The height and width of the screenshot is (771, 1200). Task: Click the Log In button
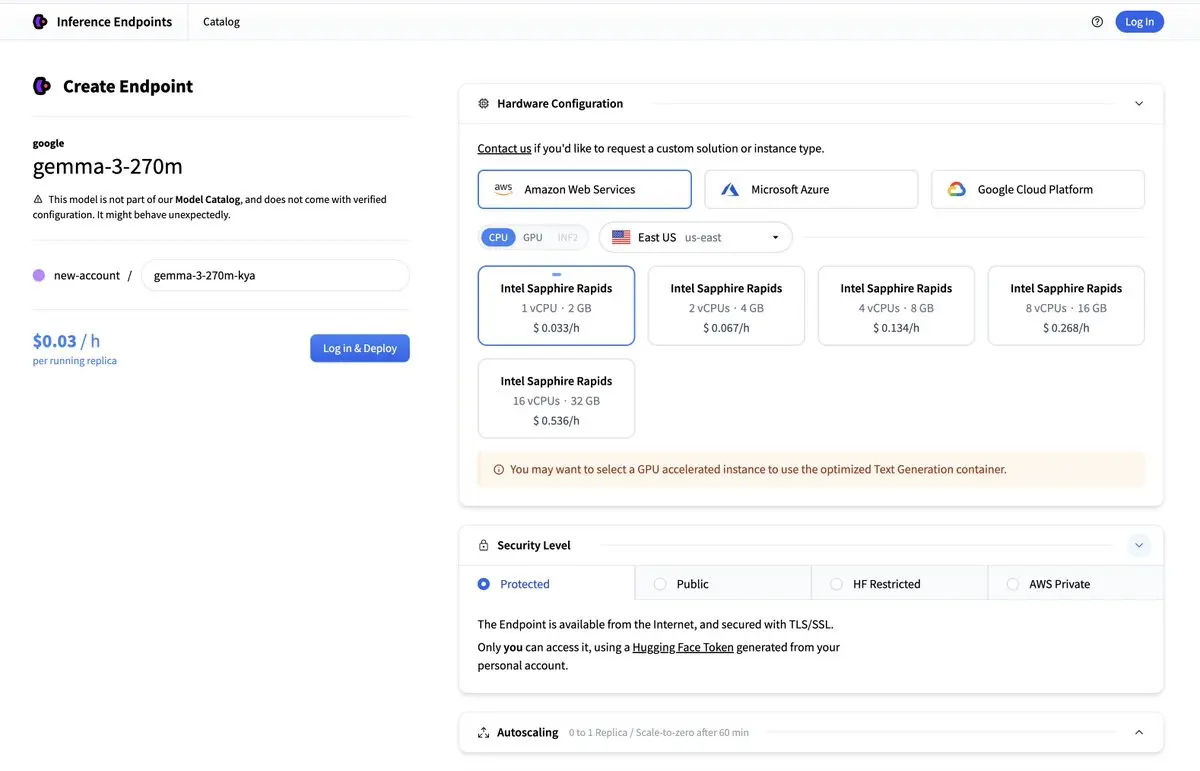[x=1139, y=21]
